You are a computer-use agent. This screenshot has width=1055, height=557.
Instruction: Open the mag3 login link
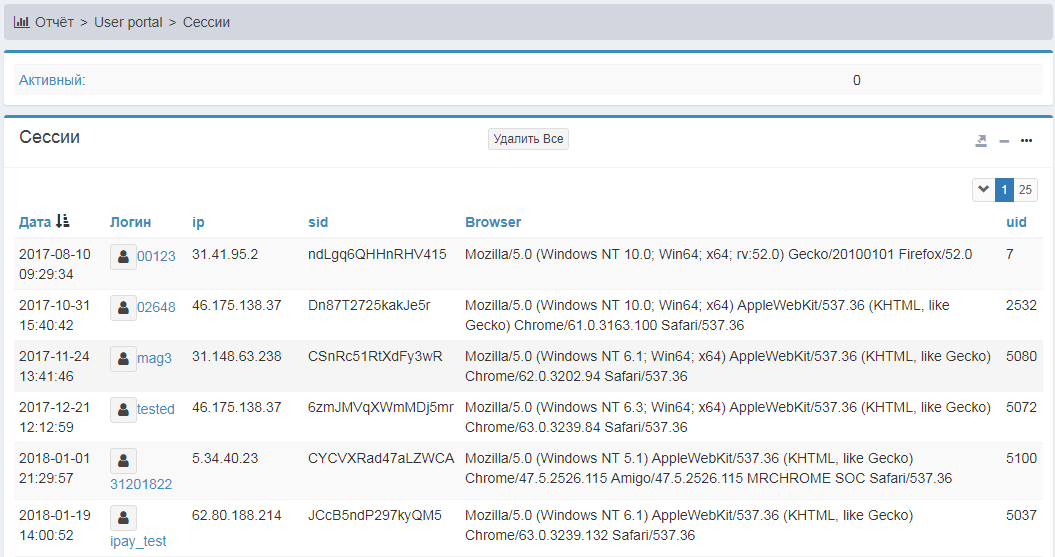(154, 359)
